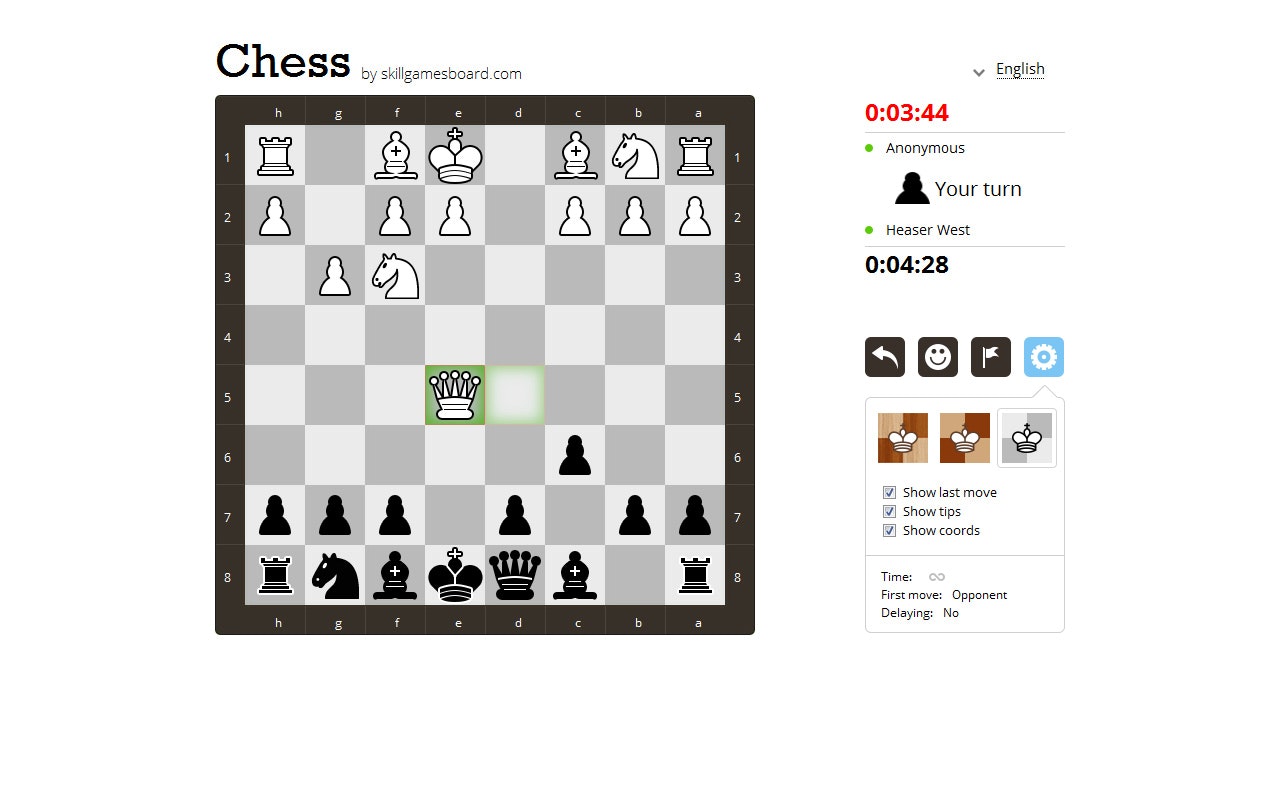Disable the Show coords checkbox
1280x800 pixels.
pyautogui.click(x=889, y=530)
